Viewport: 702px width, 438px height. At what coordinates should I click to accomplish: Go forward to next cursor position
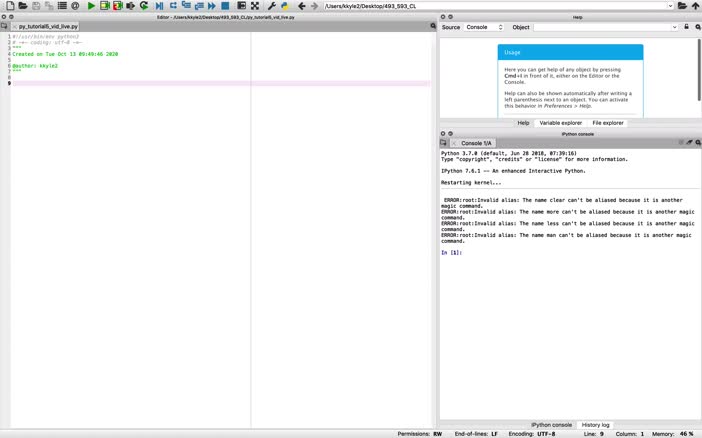tap(314, 6)
